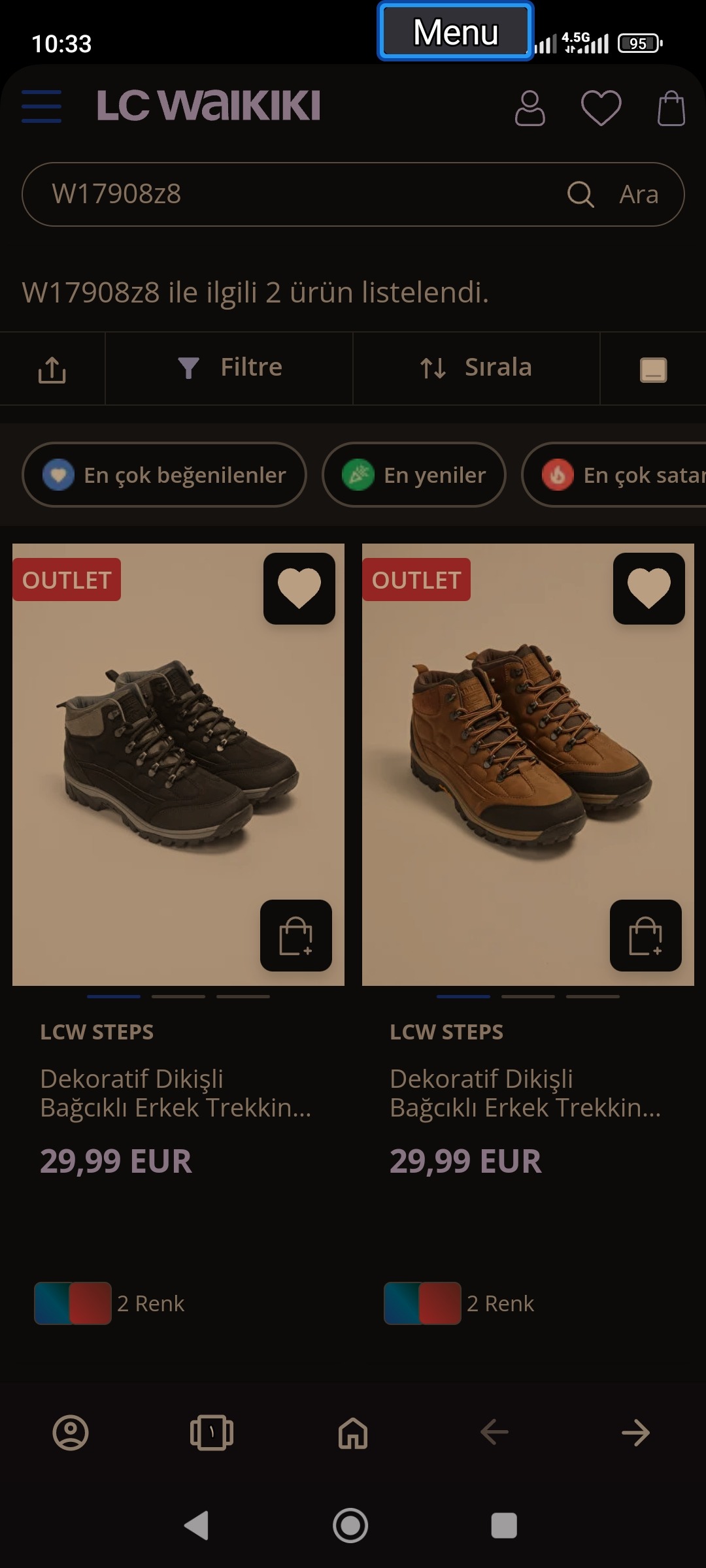Screen dimensions: 706x1568
Task: Open the shopping bag cart icon
Action: [x=671, y=108]
